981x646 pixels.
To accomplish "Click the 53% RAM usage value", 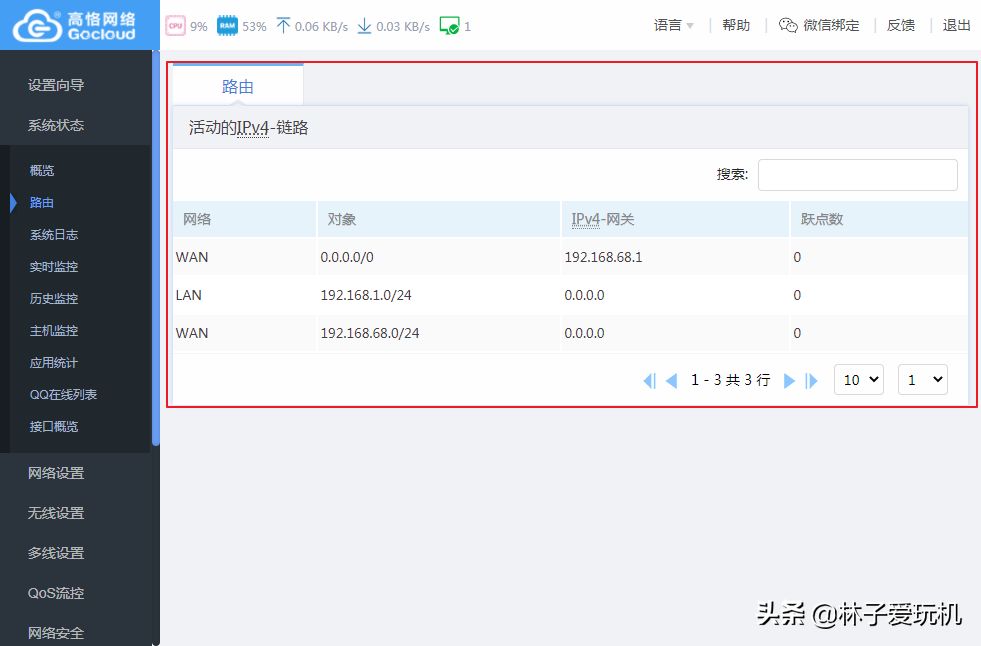I will [x=254, y=26].
